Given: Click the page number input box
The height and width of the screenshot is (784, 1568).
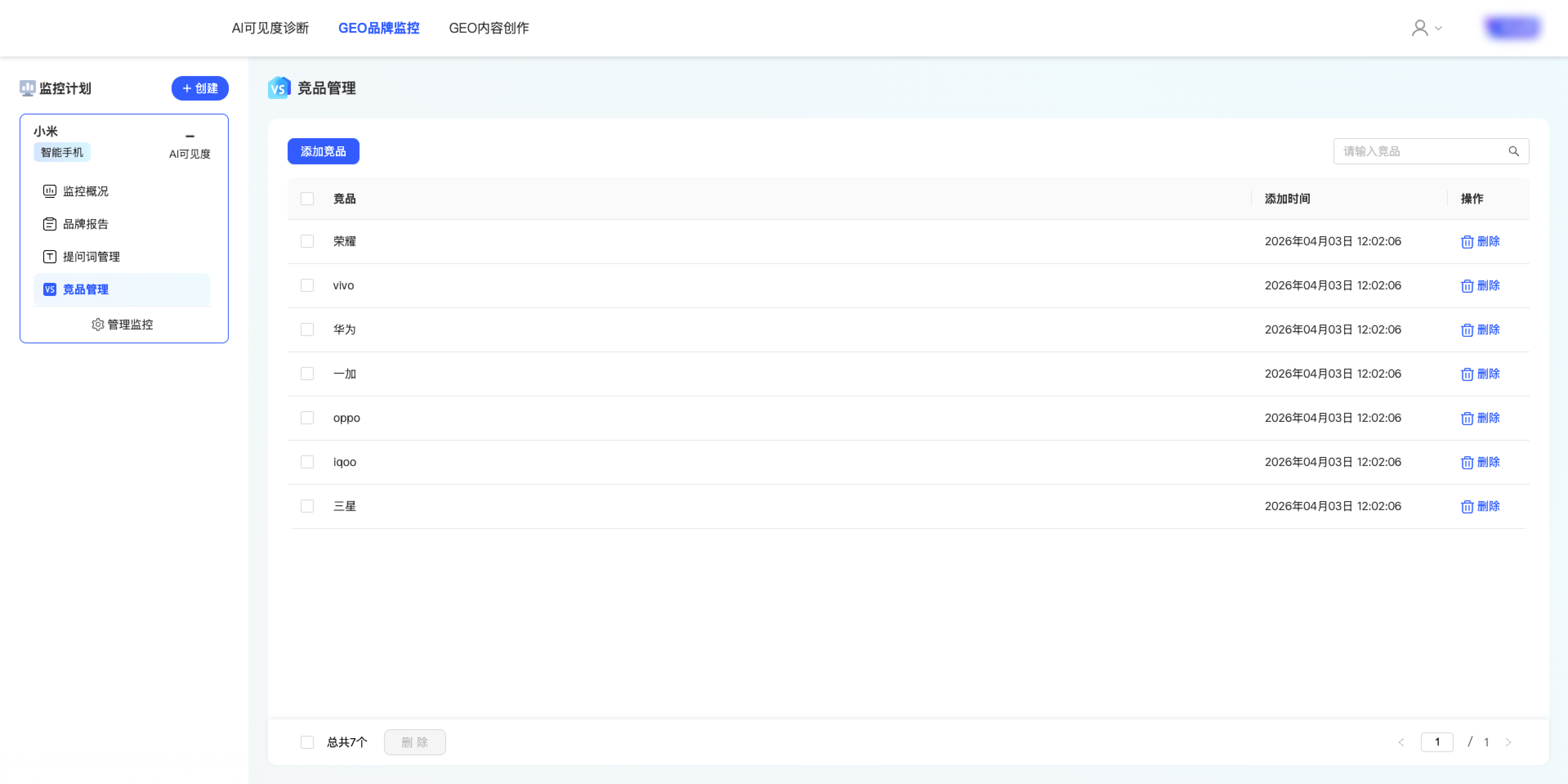Looking at the screenshot, I should pos(1436,742).
